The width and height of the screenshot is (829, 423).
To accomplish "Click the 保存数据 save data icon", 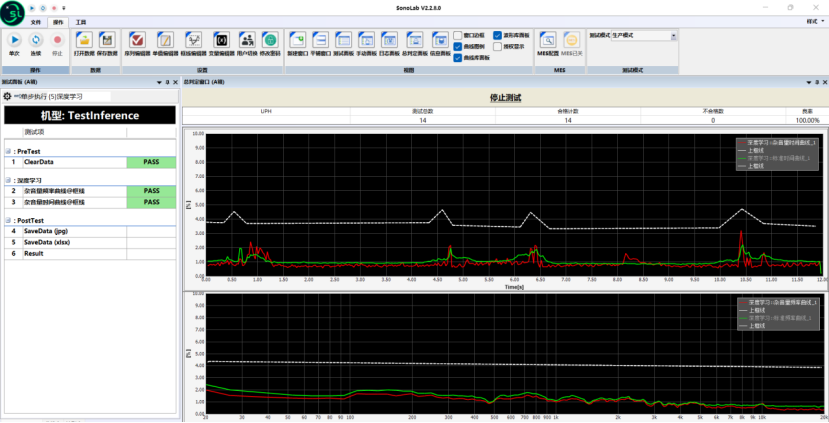I will click(107, 39).
